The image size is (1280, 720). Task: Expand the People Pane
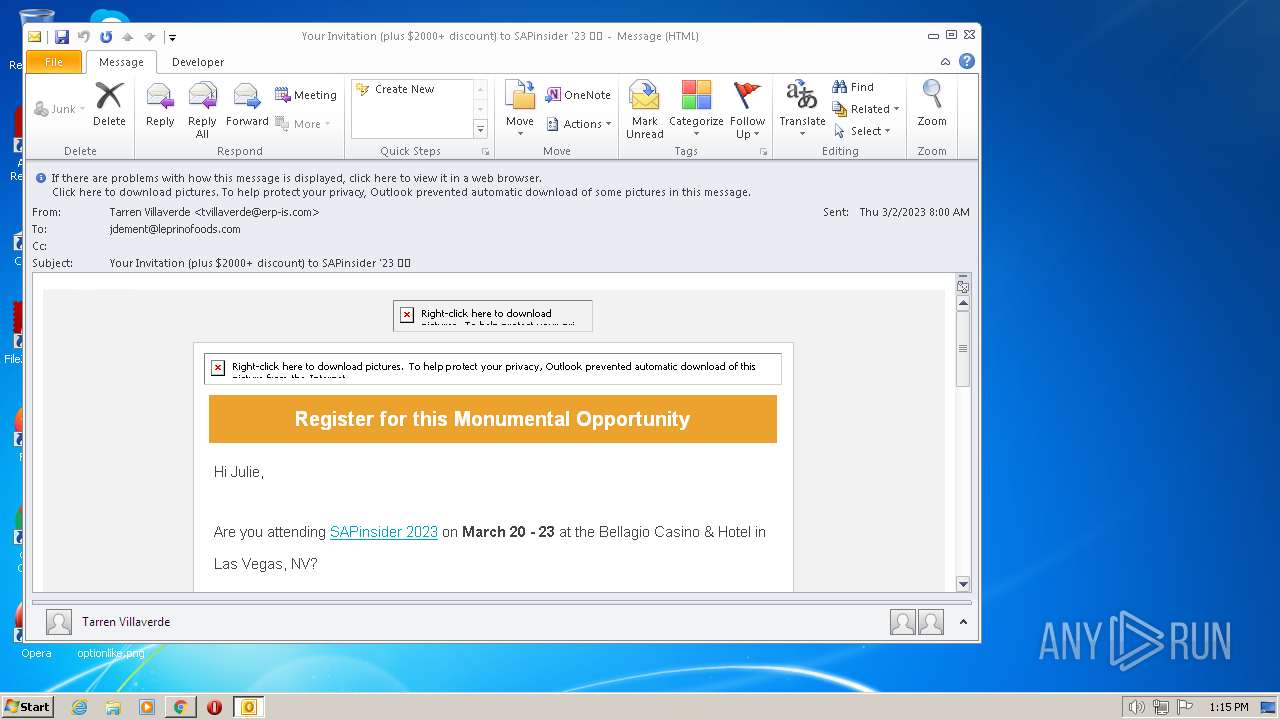coord(963,622)
